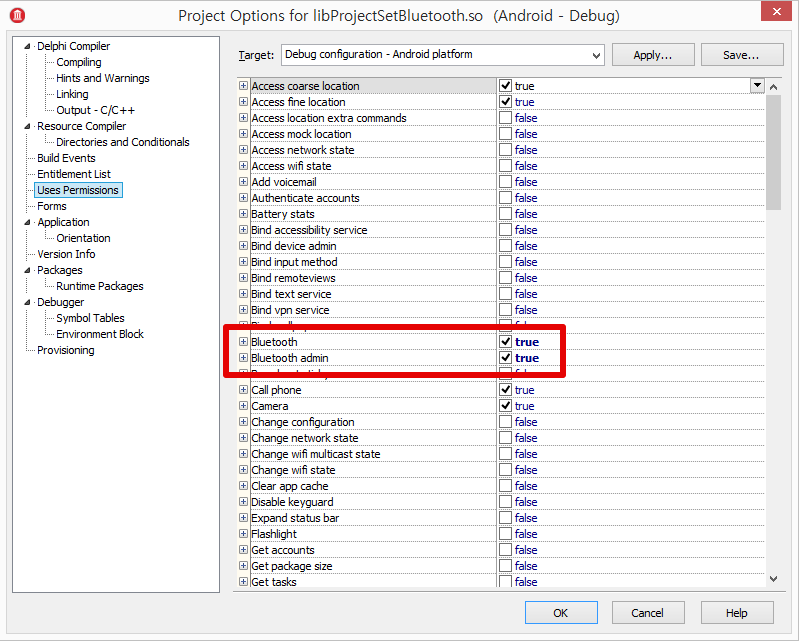Select Runtime Packages tree item
The height and width of the screenshot is (641, 799).
coord(99,286)
